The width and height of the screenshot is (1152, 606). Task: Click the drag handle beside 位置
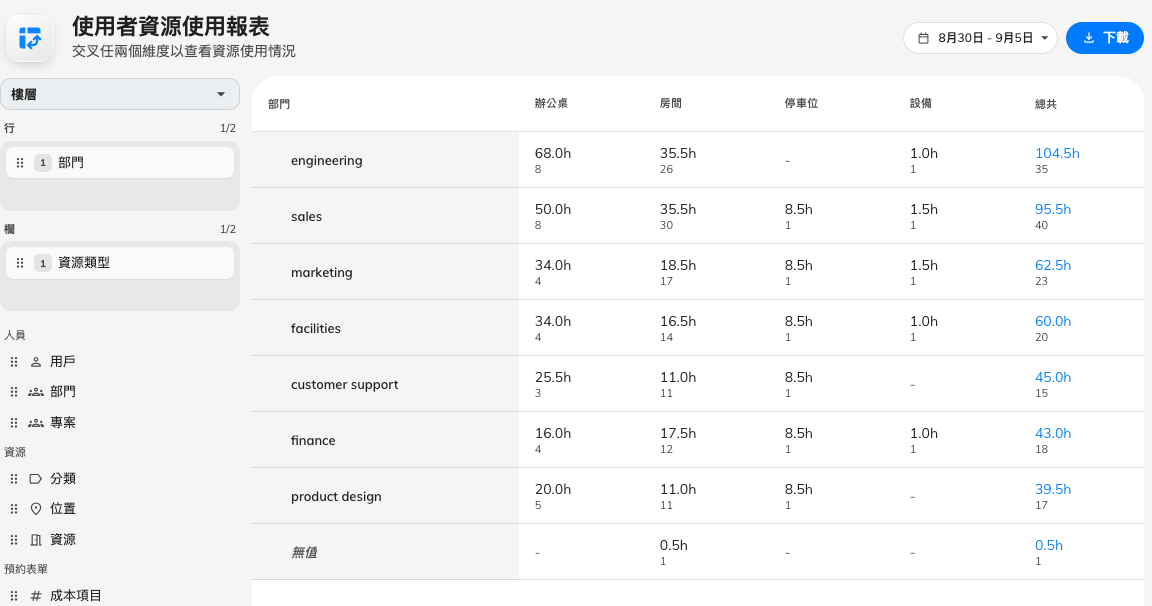14,509
